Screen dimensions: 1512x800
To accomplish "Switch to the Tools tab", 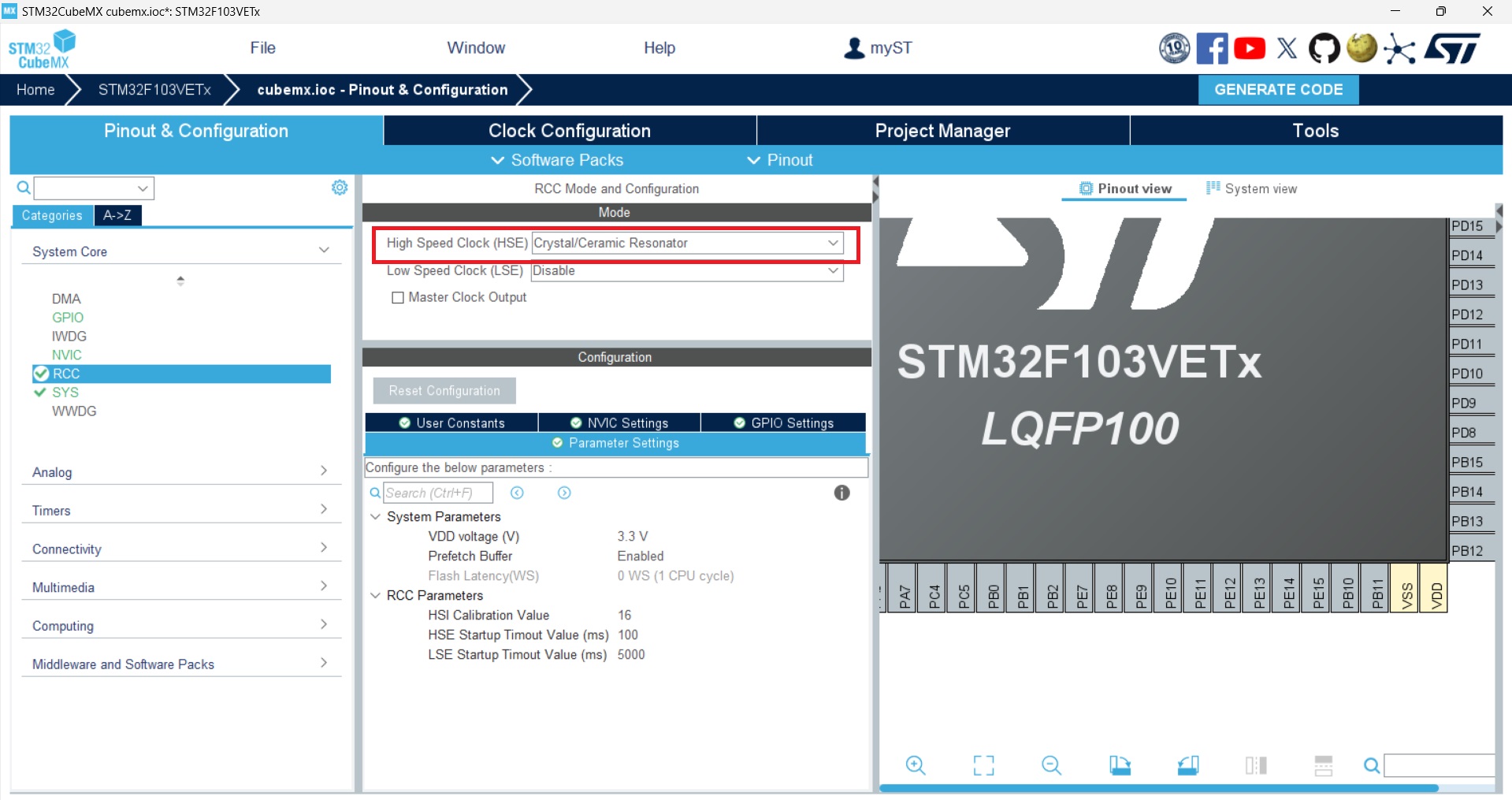I will (x=1316, y=131).
